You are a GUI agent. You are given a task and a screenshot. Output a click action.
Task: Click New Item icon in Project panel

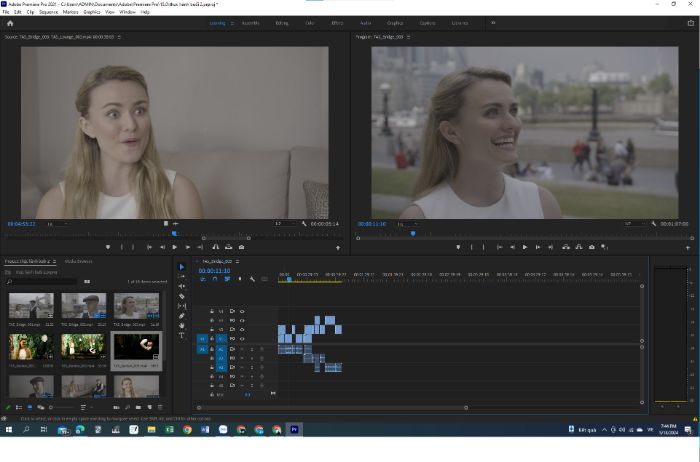[x=150, y=407]
